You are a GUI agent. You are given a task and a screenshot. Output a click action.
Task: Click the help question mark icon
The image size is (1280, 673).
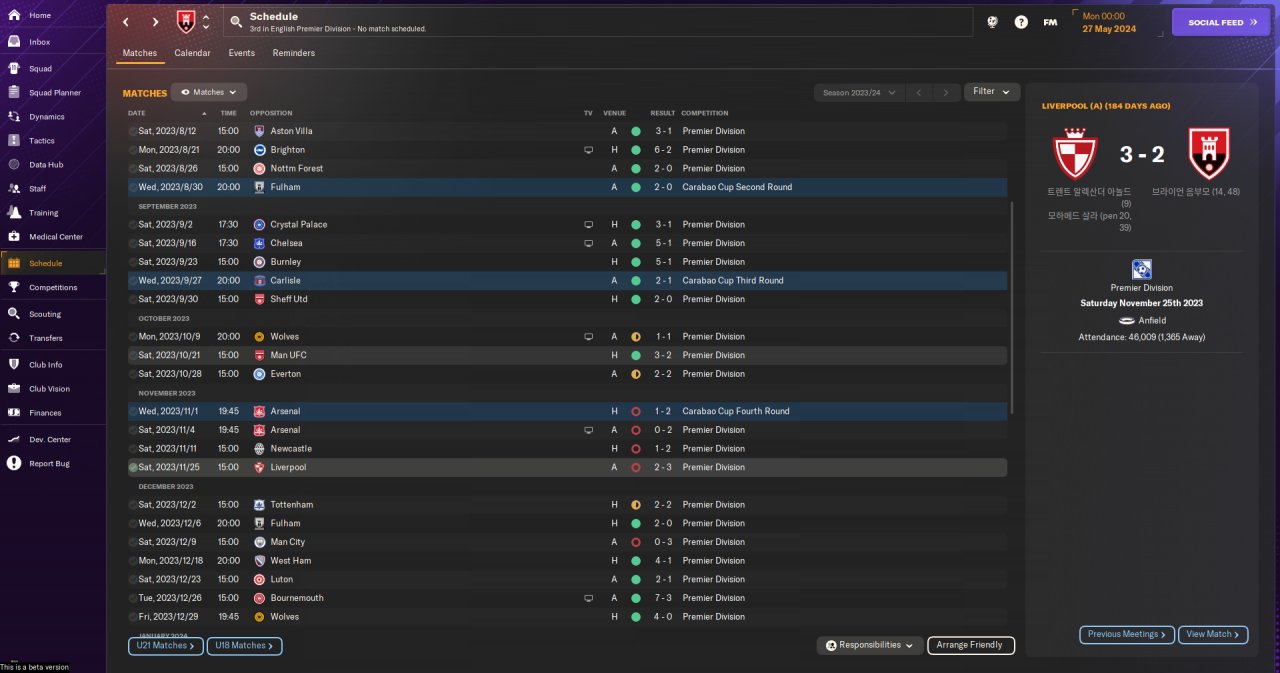tap(1021, 22)
